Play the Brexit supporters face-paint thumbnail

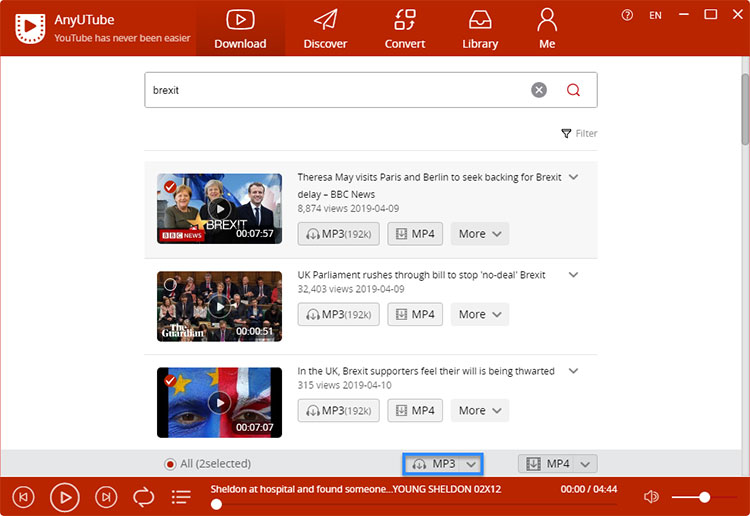220,403
